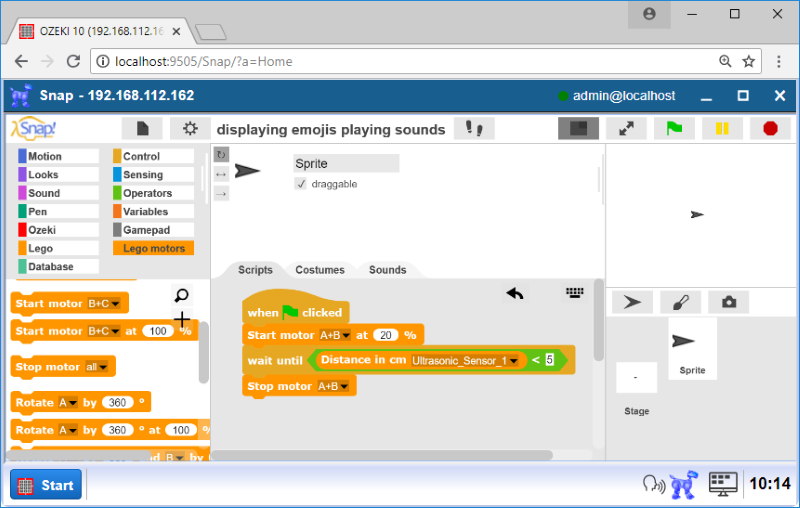800x508 pixels.
Task: Switch to the Sounds tab
Action: [x=387, y=270]
